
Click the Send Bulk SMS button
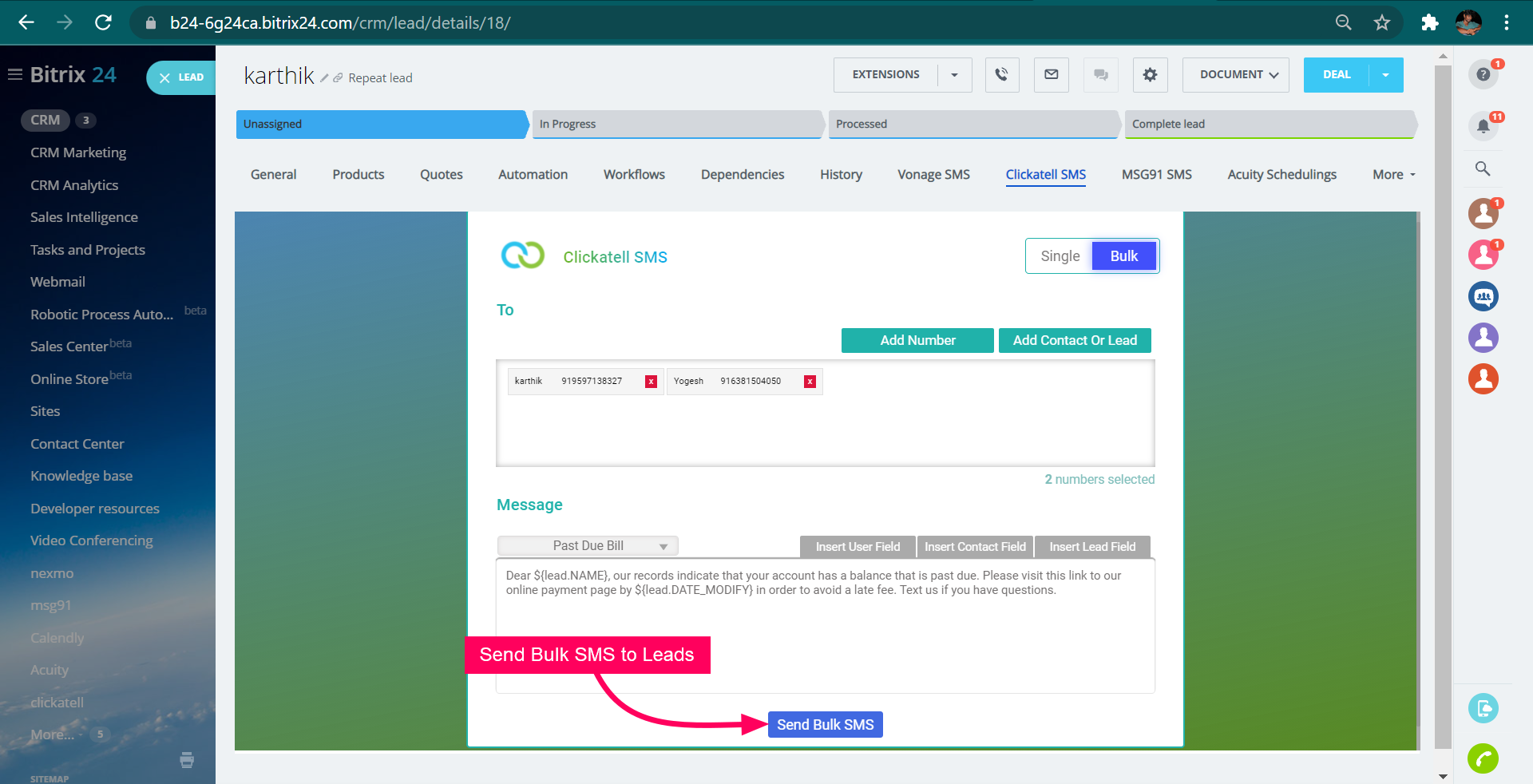tap(825, 724)
